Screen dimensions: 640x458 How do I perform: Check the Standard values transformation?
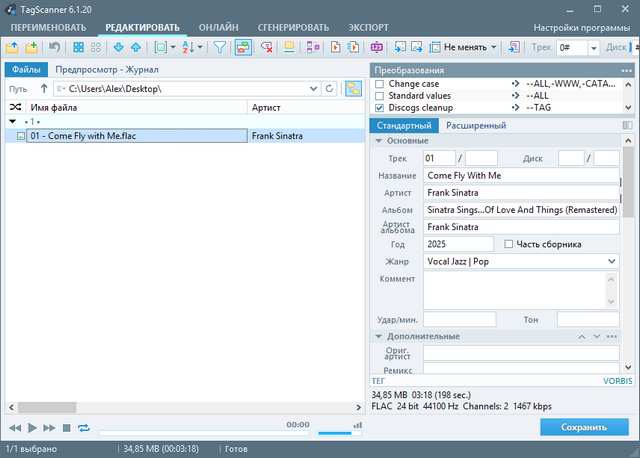(x=379, y=95)
